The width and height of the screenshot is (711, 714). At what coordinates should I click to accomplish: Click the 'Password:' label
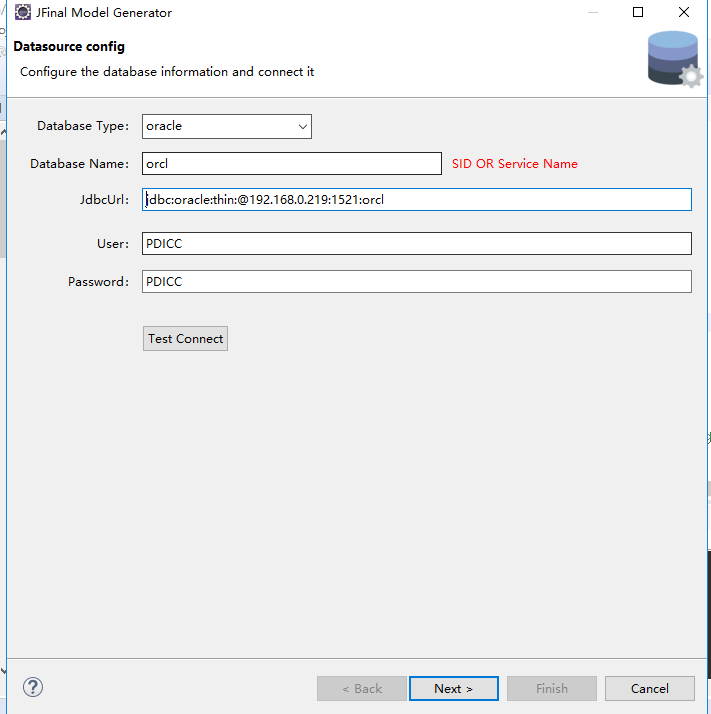click(x=98, y=282)
